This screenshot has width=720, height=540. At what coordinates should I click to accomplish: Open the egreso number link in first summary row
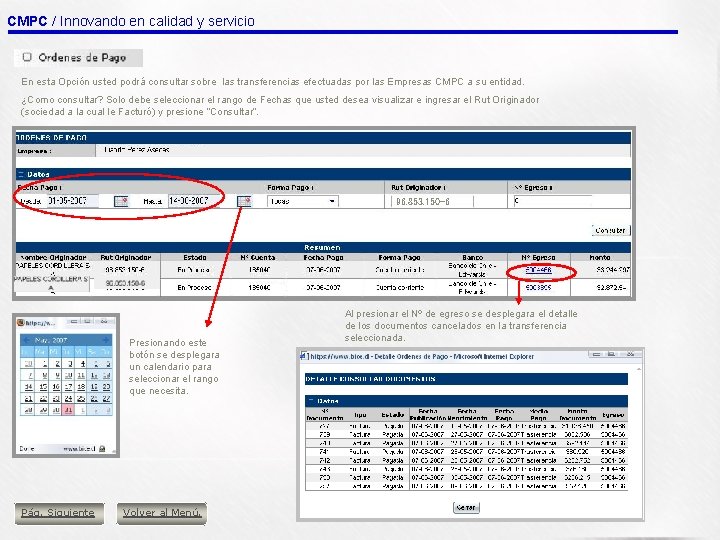coord(539,270)
